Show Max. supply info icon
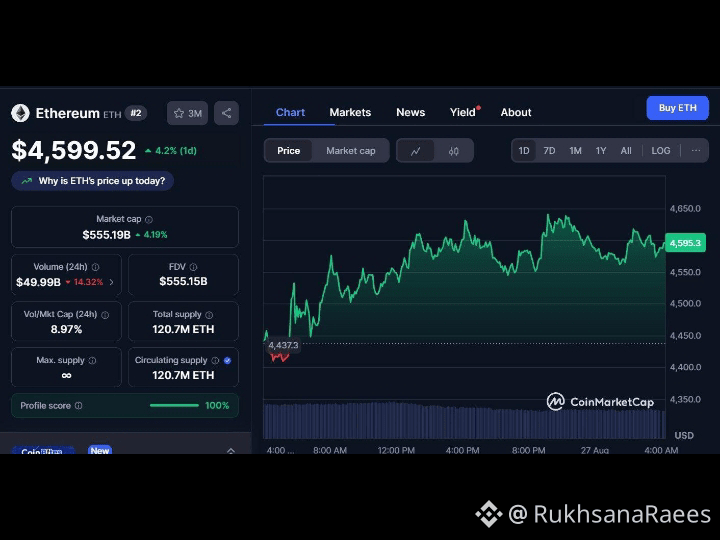720x540 pixels. [x=92, y=361]
